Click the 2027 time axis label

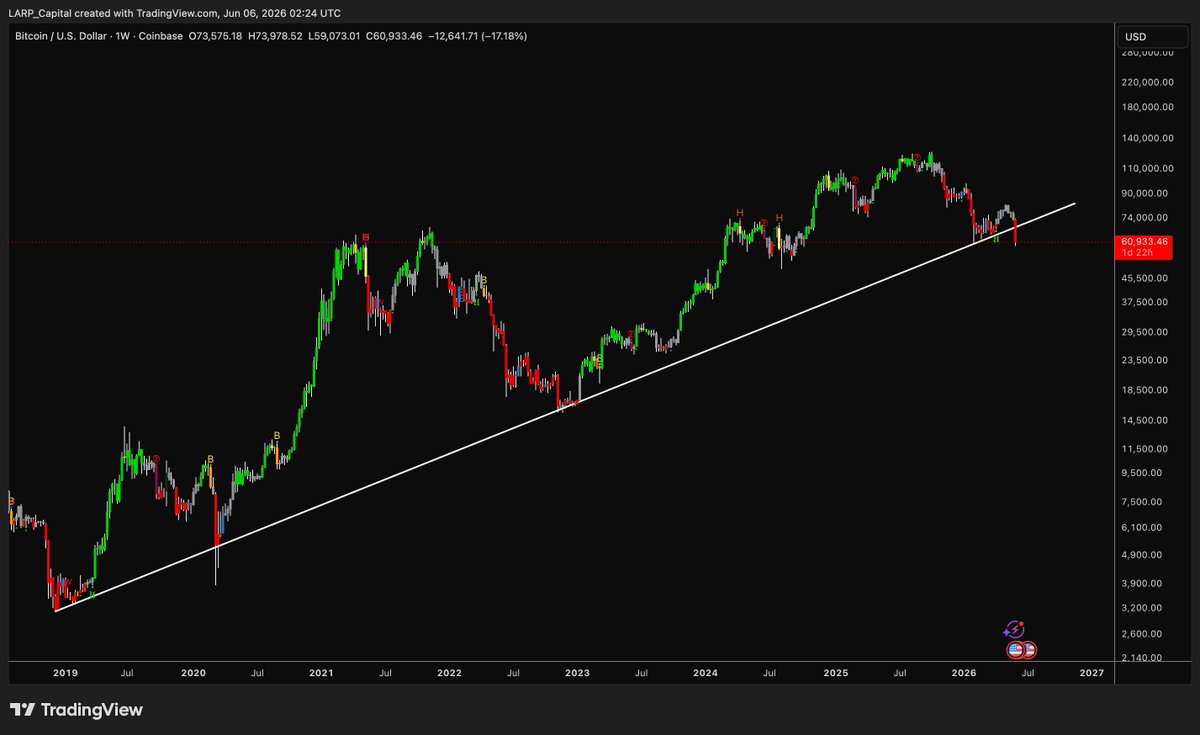pos(1091,674)
